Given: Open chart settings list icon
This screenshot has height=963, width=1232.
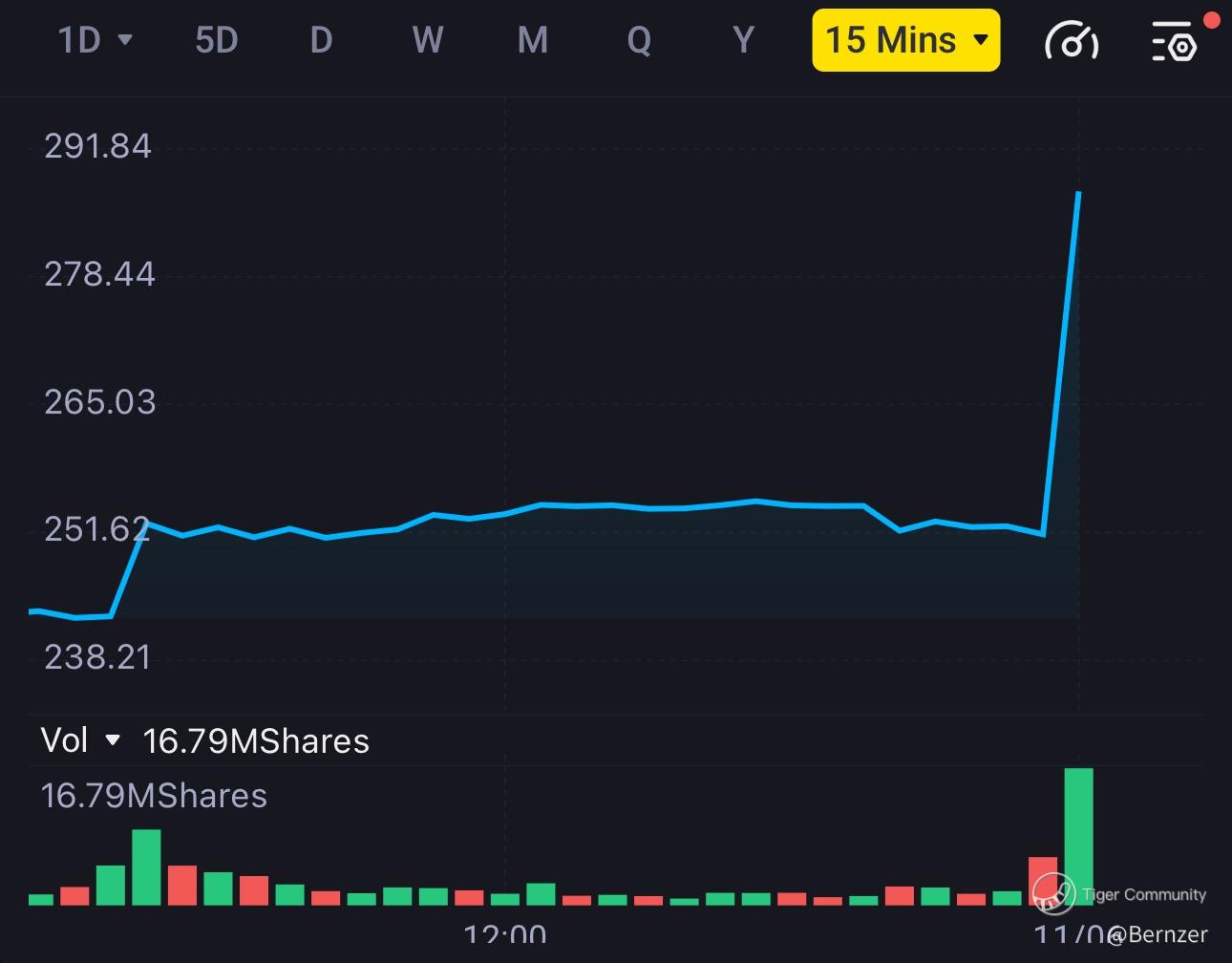Looking at the screenshot, I should click(x=1174, y=41).
